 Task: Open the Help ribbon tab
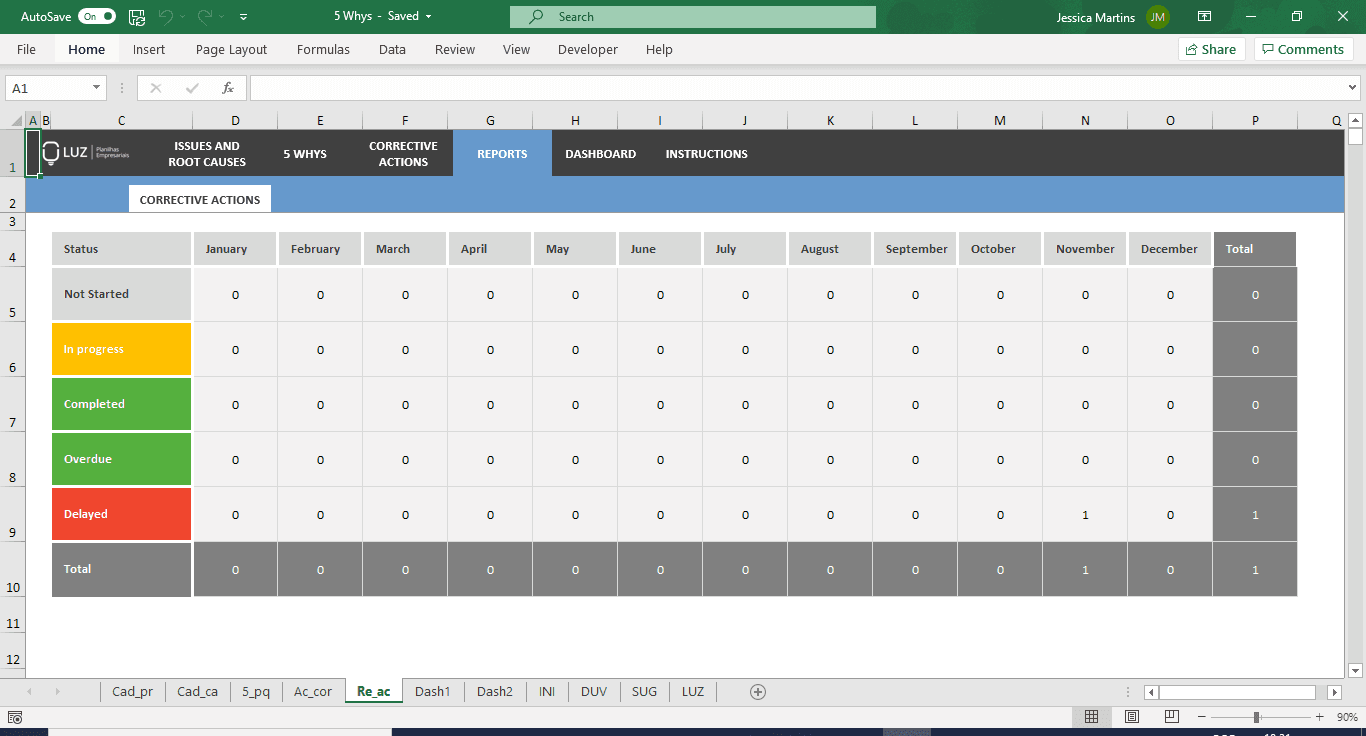(x=659, y=49)
